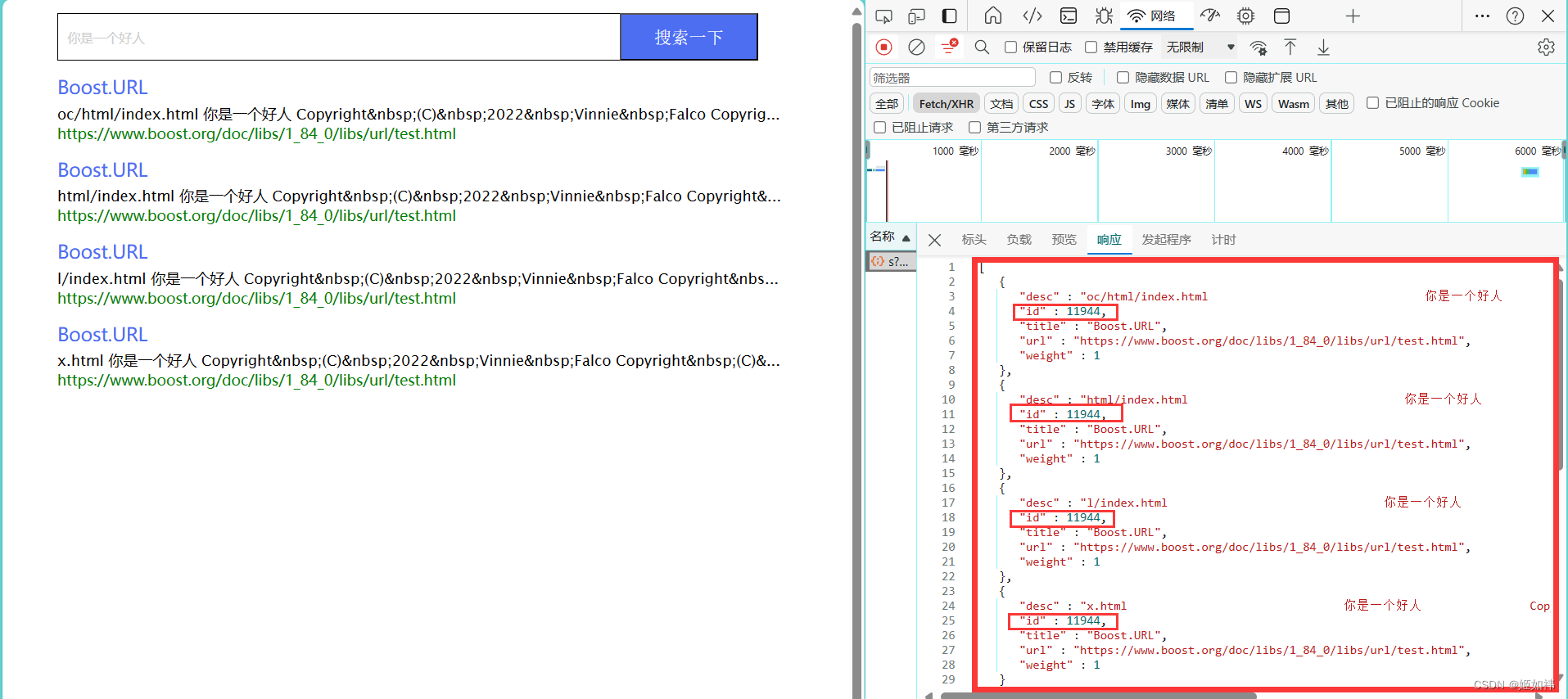The height and width of the screenshot is (699, 1568).
Task: Select the 其他 filter type
Action: pyautogui.click(x=1337, y=104)
